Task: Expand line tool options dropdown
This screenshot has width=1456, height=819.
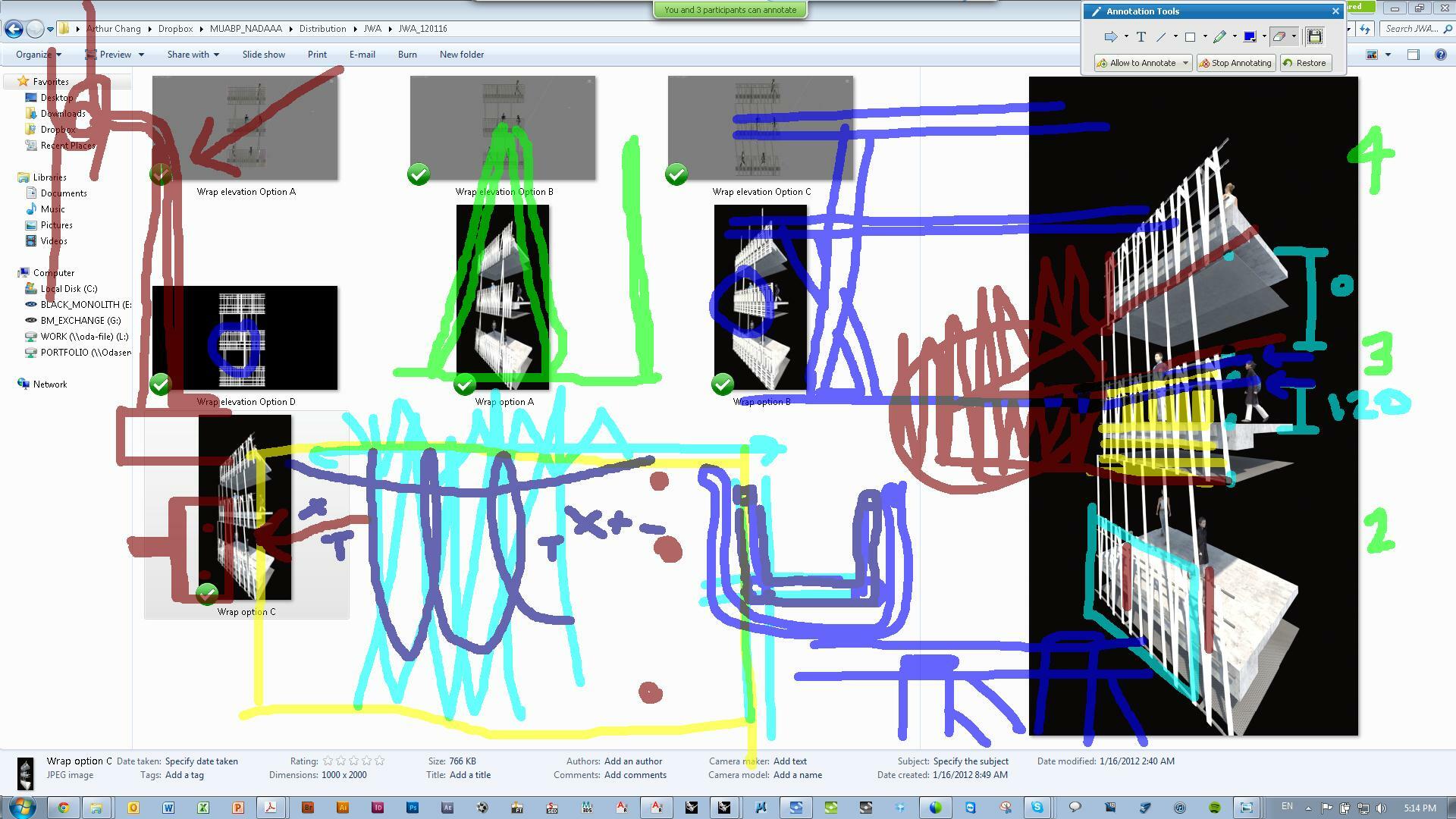Action: tap(1175, 36)
